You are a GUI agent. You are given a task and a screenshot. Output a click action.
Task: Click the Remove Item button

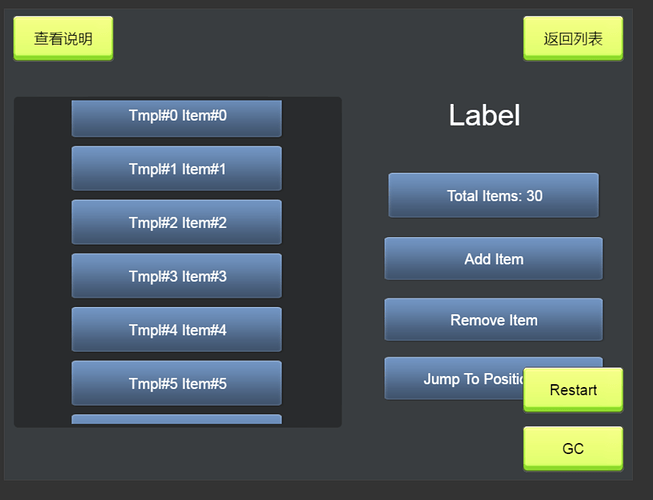(x=493, y=320)
